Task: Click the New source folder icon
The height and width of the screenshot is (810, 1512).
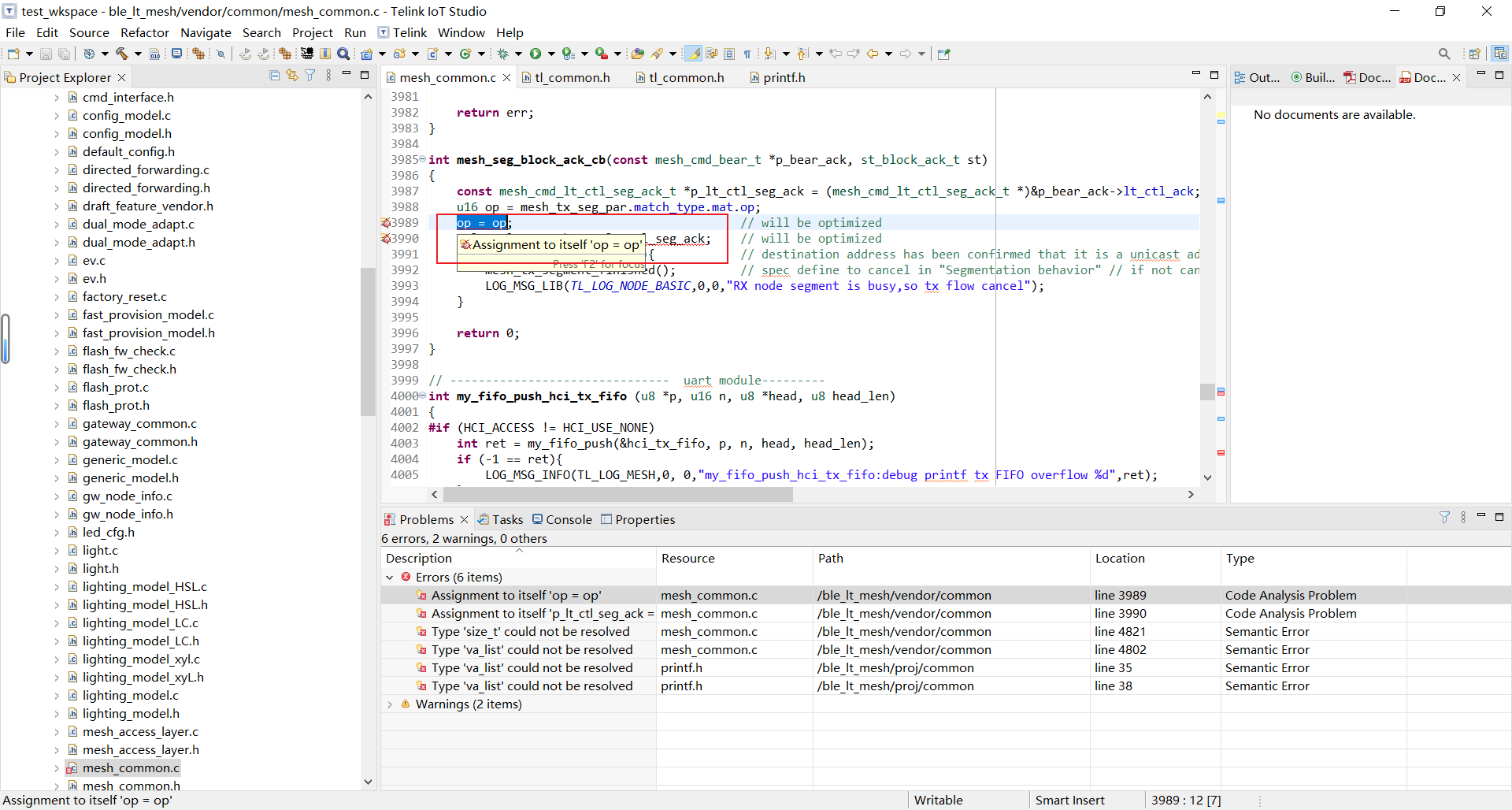Action: [399, 54]
